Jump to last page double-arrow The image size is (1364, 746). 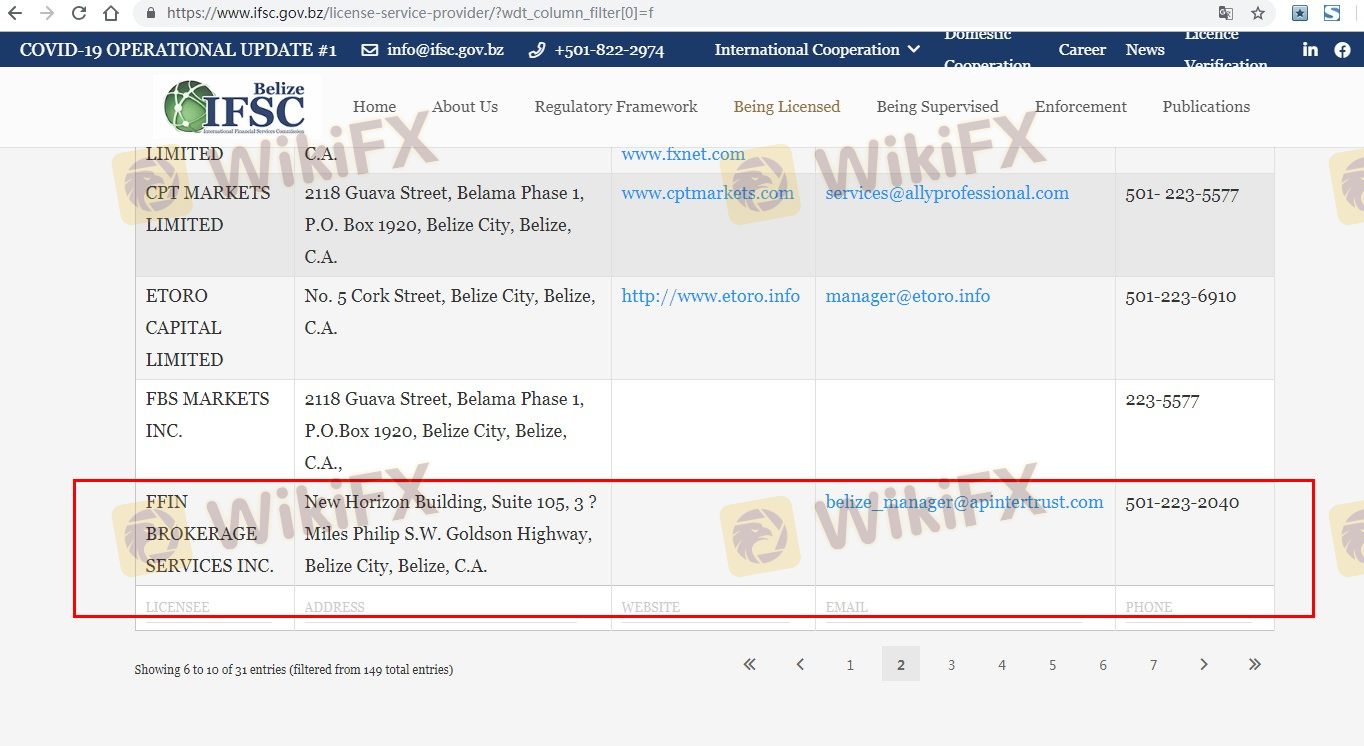[1255, 664]
